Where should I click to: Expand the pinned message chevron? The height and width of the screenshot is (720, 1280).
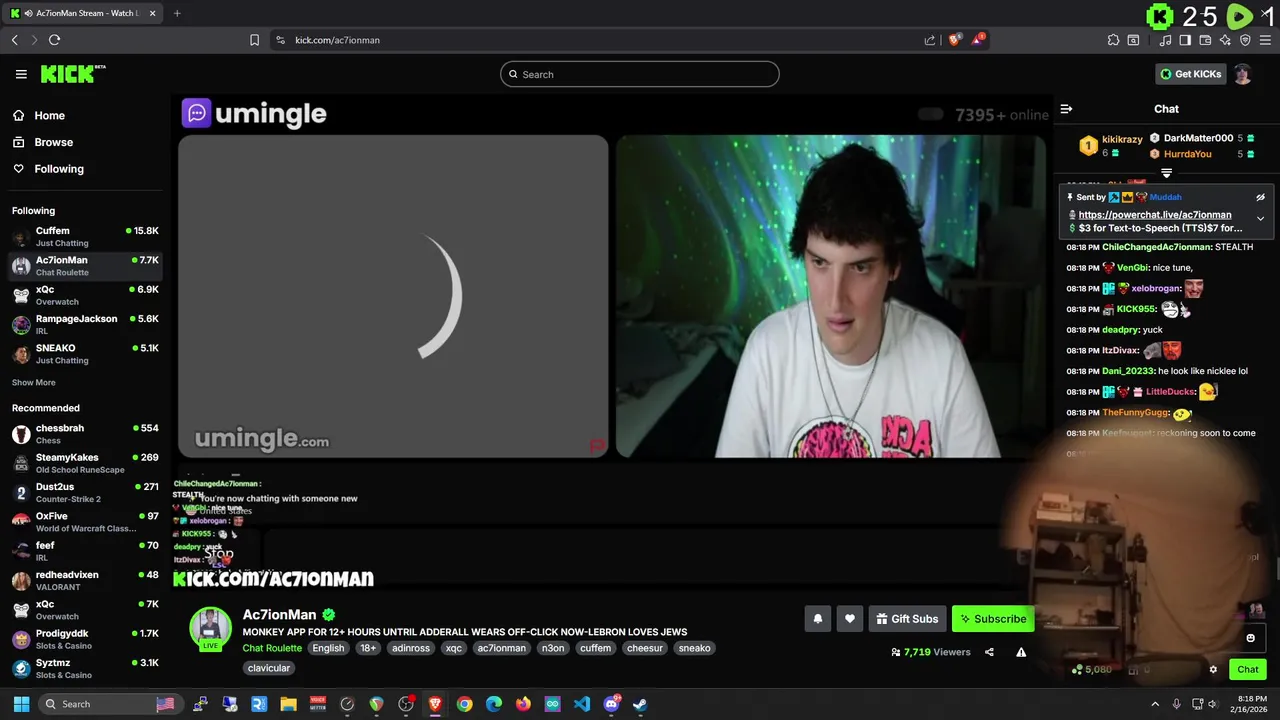point(1260,218)
